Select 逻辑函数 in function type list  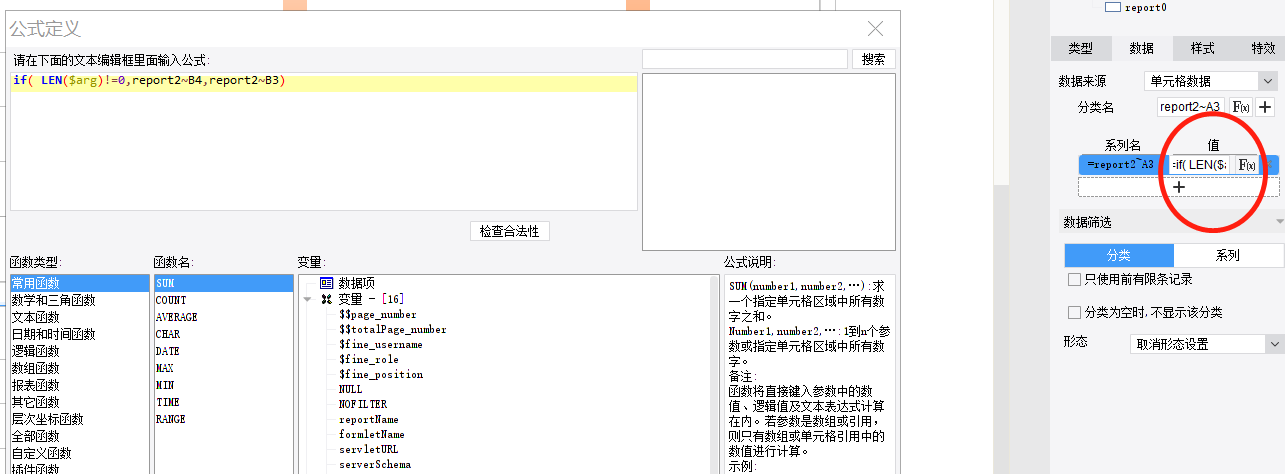(x=36, y=351)
